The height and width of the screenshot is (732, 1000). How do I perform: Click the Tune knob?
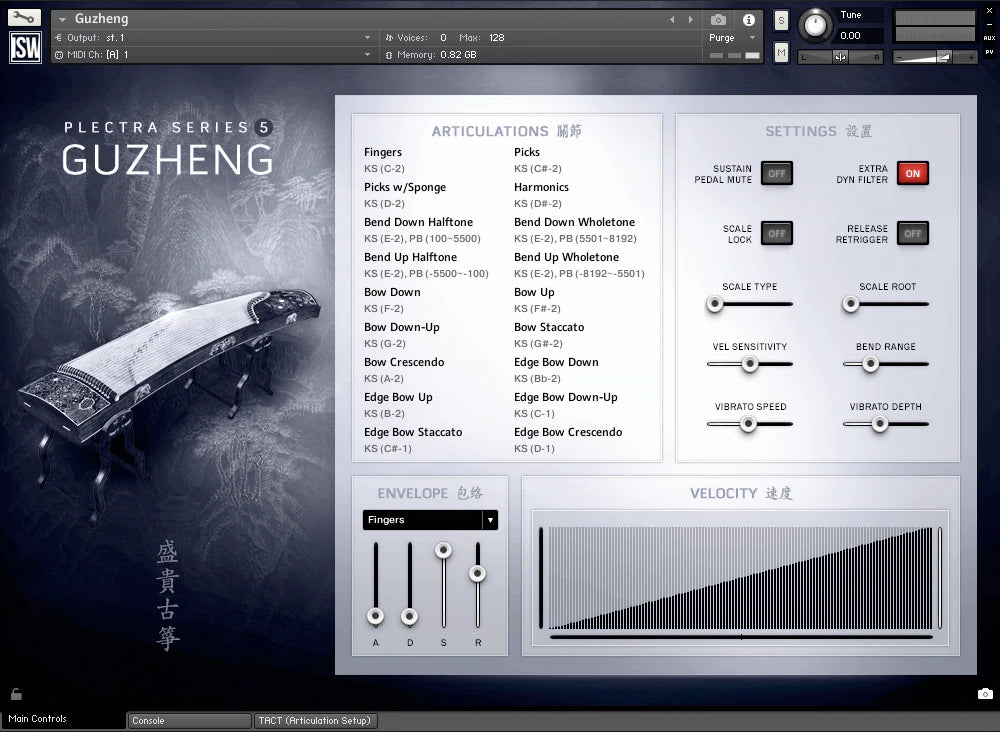[x=817, y=25]
